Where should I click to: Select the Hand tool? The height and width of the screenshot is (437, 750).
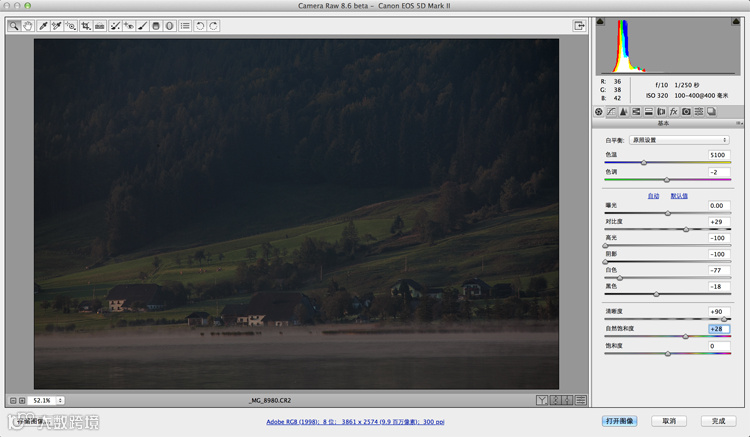28,26
